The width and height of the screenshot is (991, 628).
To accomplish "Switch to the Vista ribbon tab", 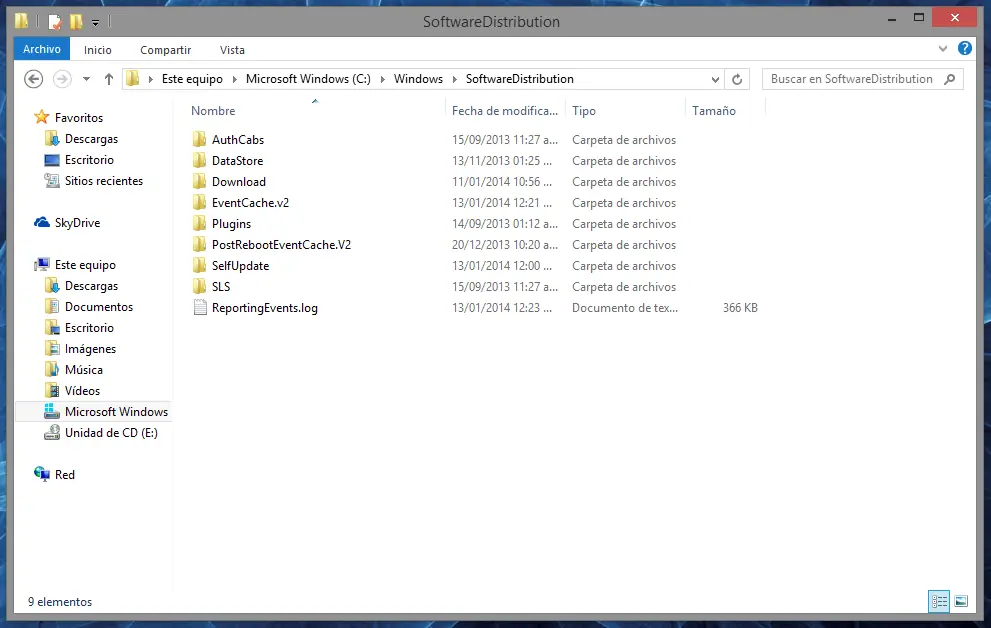I will click(232, 50).
